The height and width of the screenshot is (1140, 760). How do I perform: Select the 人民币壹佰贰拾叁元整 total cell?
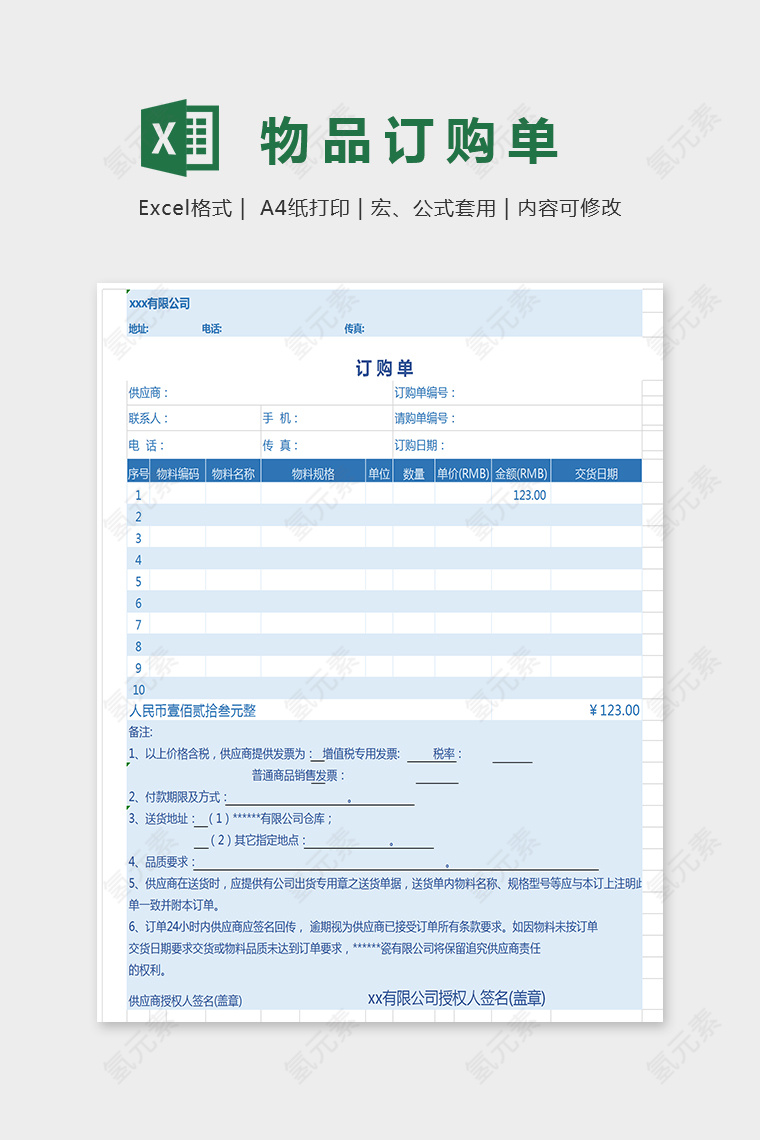[x=193, y=710]
